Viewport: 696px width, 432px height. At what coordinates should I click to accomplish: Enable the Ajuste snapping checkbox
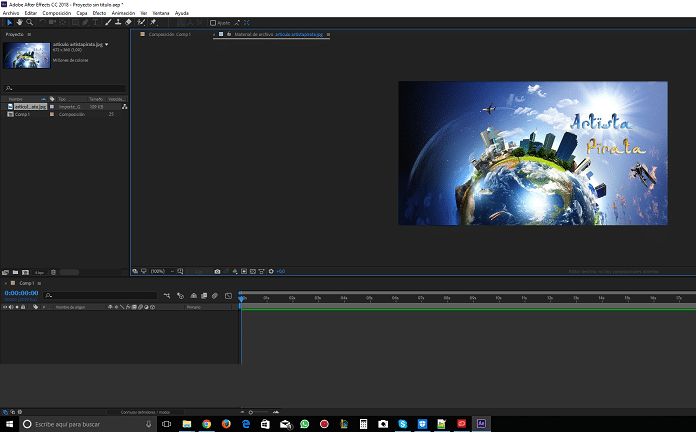tap(213, 23)
